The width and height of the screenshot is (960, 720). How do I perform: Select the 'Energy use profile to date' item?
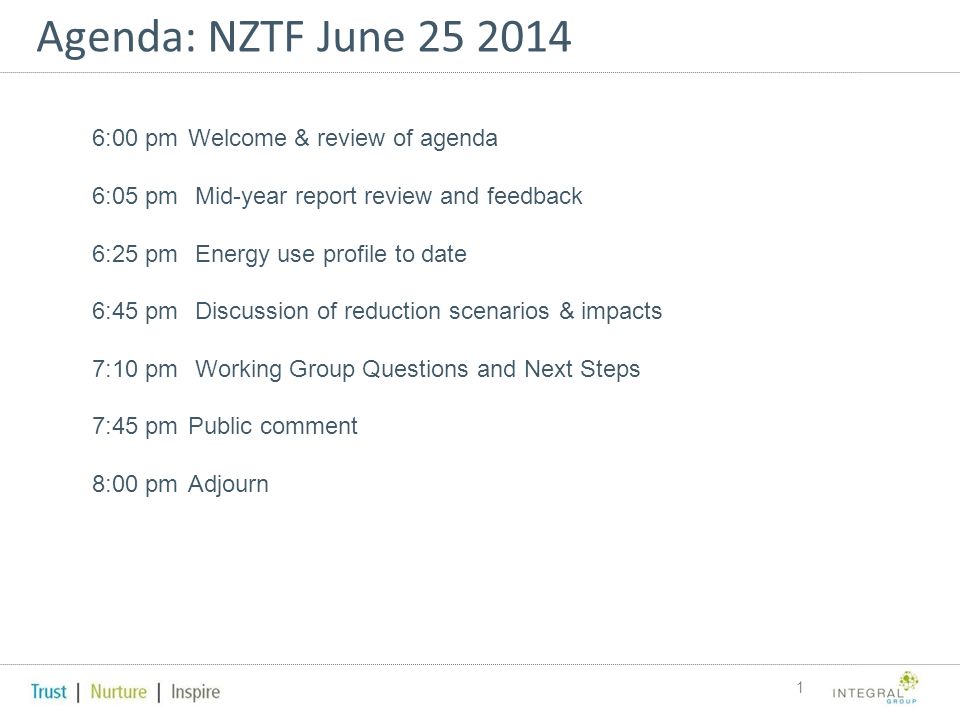tap(331, 255)
